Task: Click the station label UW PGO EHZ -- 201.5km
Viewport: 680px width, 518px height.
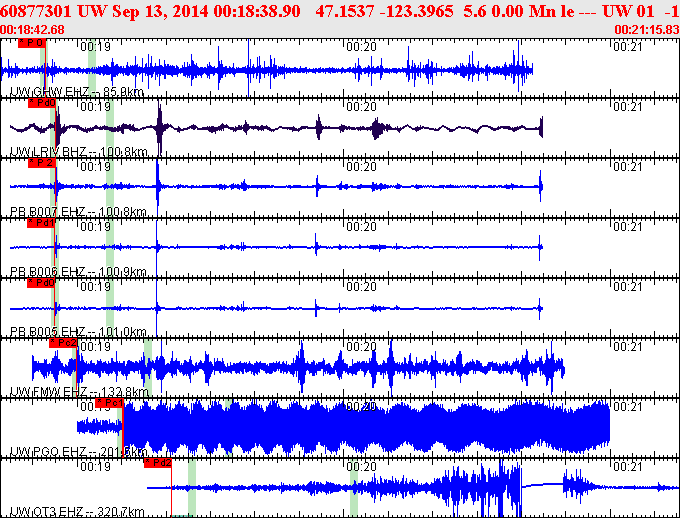Action: pyautogui.click(x=78, y=452)
